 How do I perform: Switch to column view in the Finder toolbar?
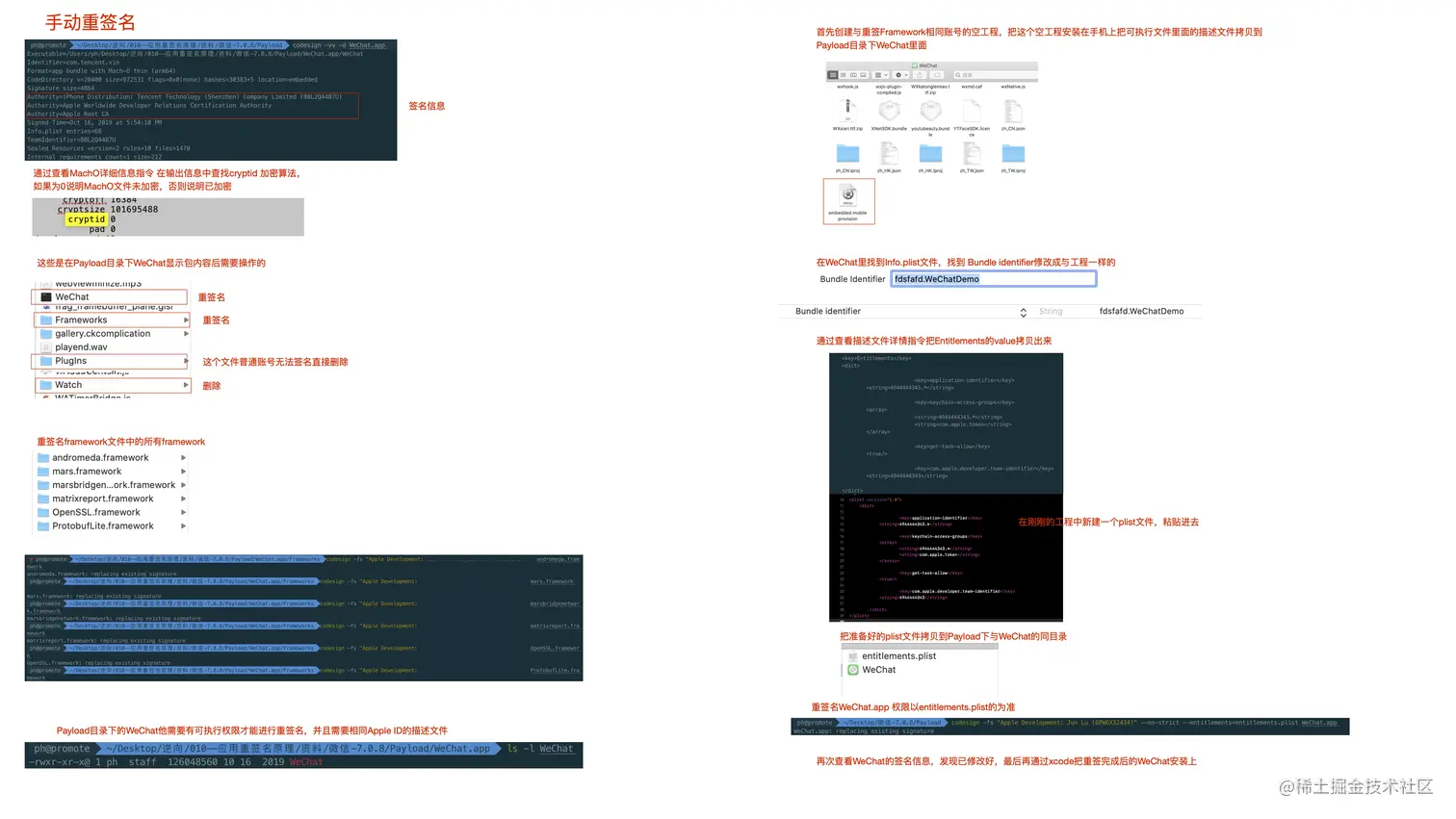coord(853,75)
